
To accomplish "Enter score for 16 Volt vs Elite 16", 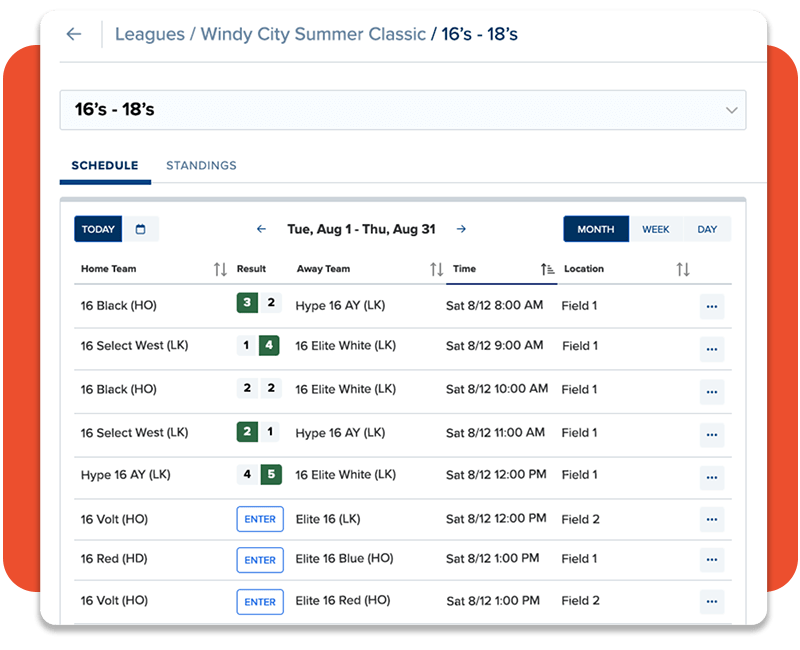I will tap(259, 519).
